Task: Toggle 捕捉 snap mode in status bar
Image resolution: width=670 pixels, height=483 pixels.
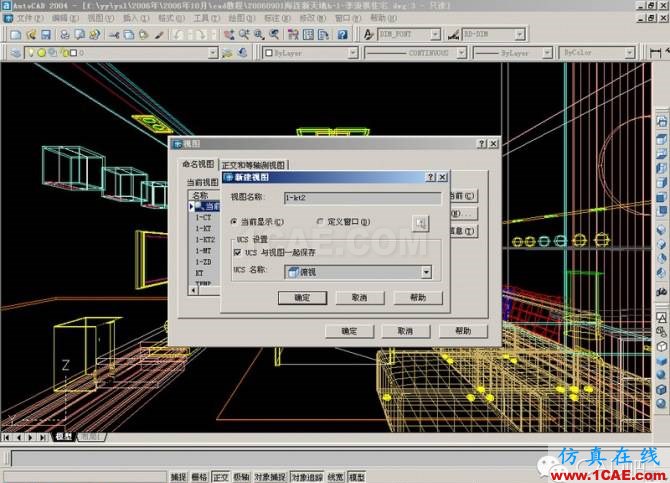Action: 178,477
